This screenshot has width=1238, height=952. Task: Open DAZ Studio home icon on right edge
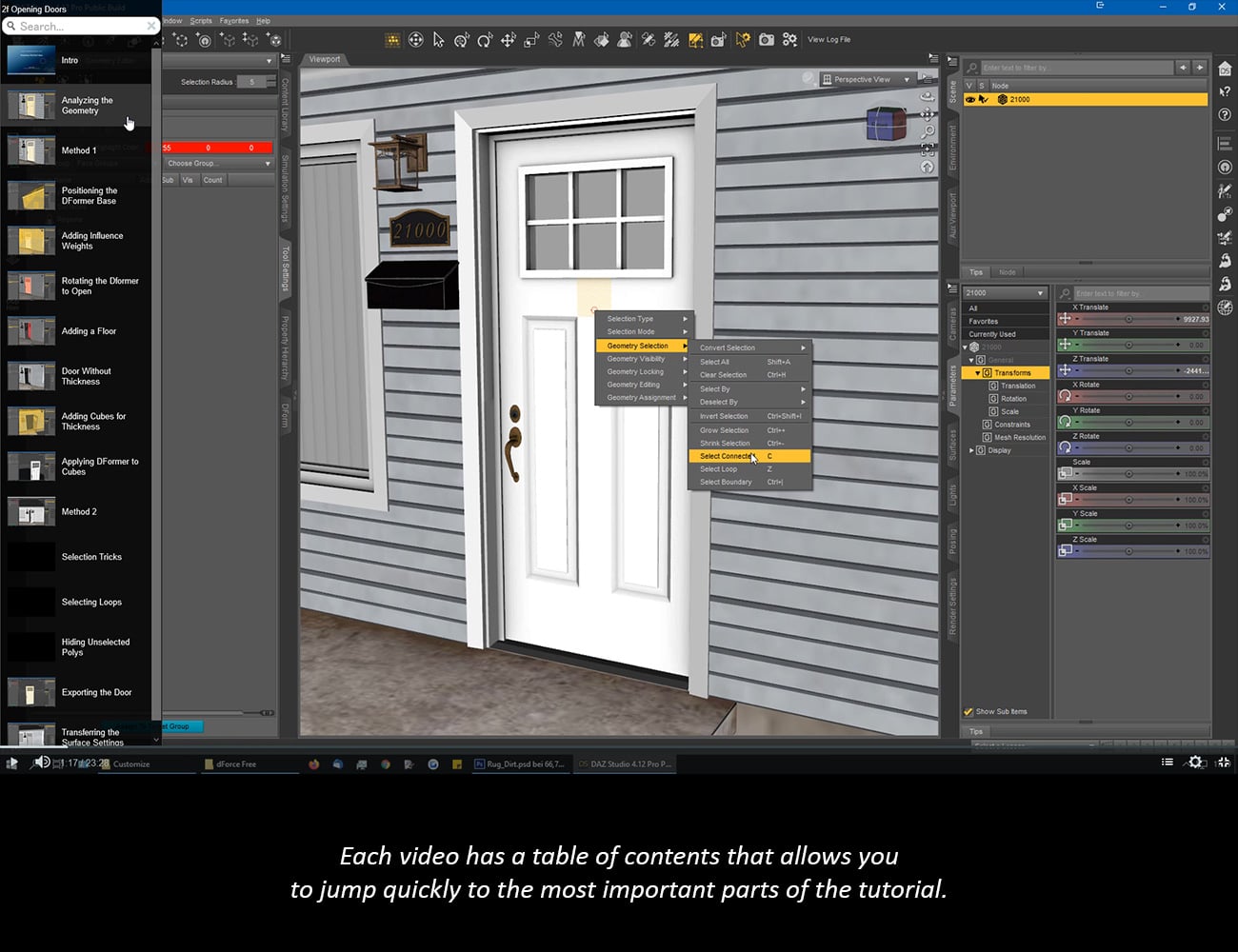pyautogui.click(x=1225, y=68)
